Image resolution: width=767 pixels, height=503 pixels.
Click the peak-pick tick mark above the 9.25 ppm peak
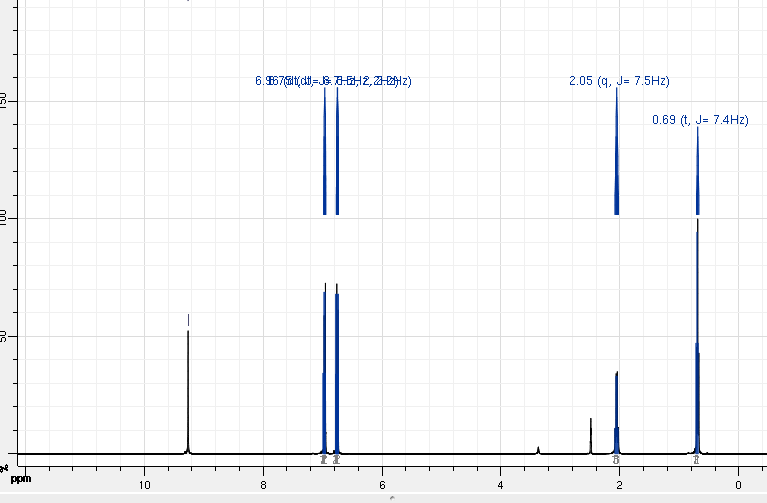pyautogui.click(x=188, y=320)
